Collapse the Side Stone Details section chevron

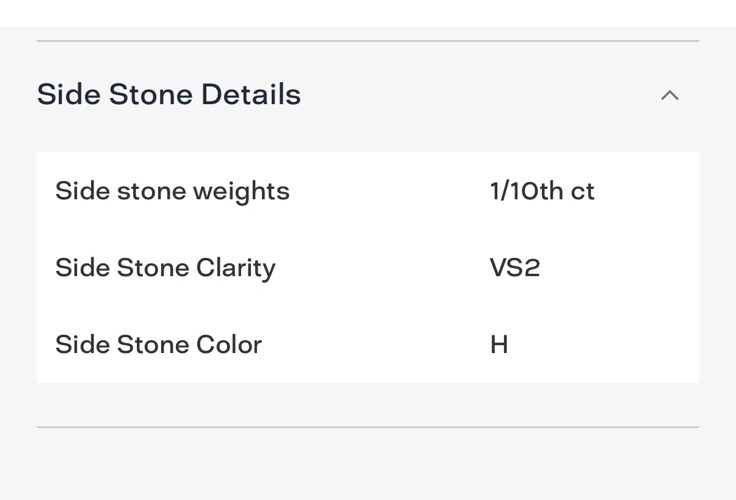(x=670, y=95)
